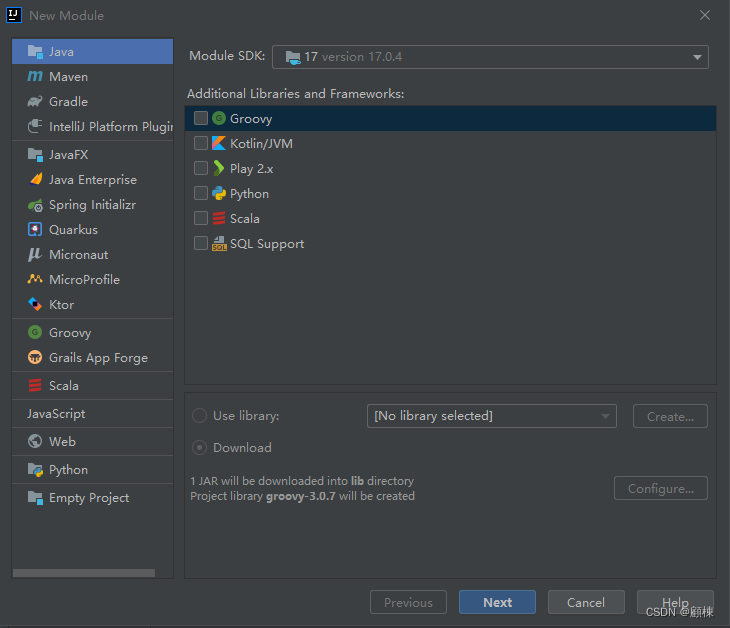The height and width of the screenshot is (628, 730).
Task: Click the Play 2.x arrow icon
Action: pos(218,168)
